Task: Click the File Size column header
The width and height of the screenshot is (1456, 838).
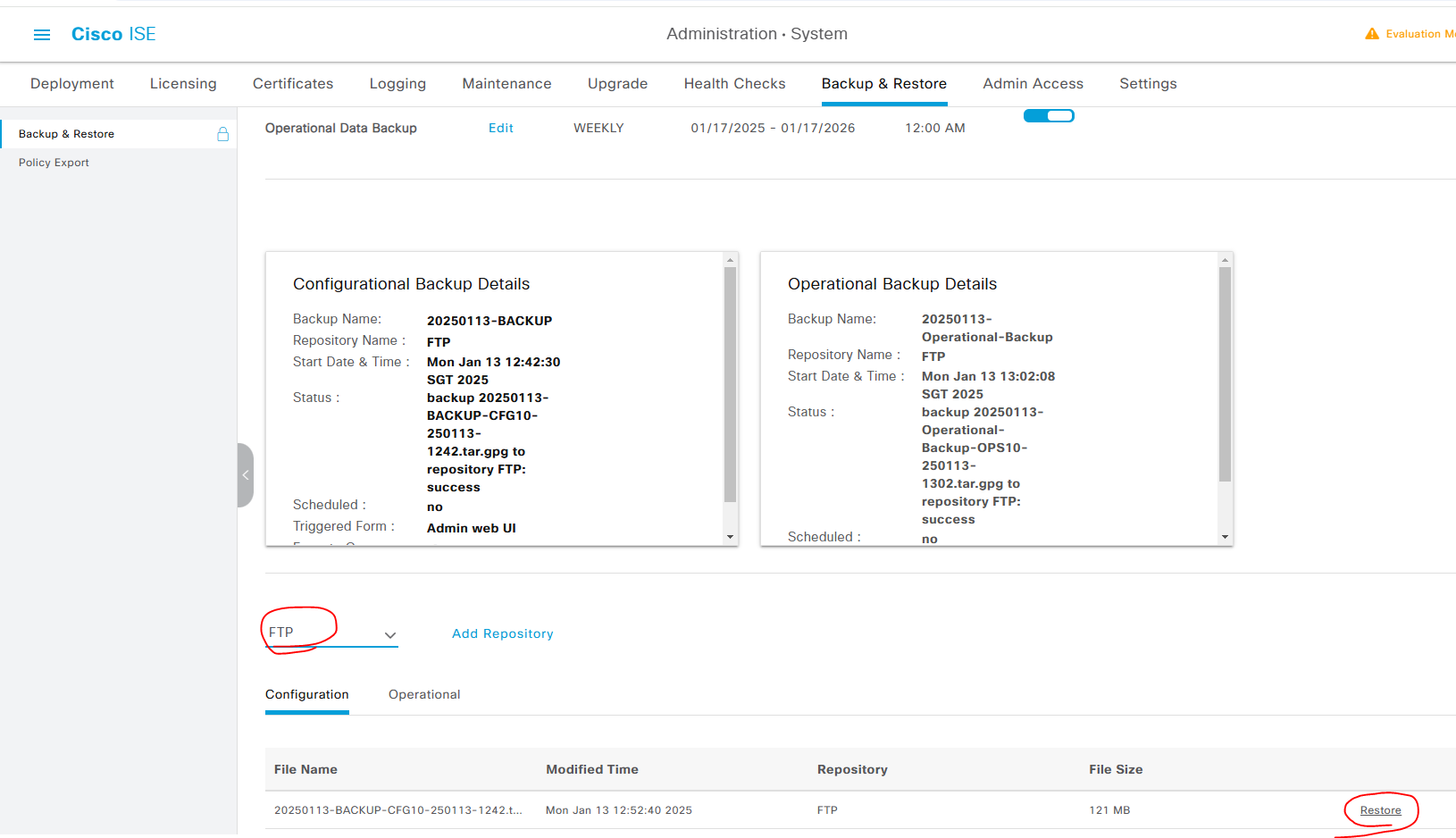Action: coord(1116,769)
